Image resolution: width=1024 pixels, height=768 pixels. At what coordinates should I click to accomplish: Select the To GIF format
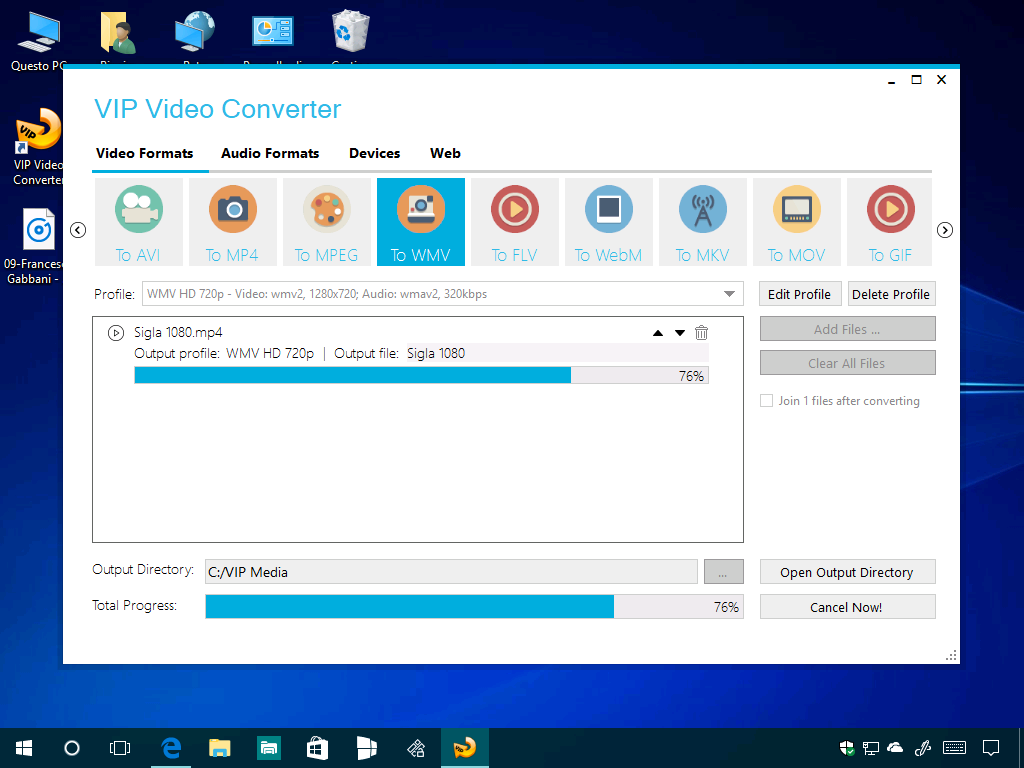pos(889,222)
